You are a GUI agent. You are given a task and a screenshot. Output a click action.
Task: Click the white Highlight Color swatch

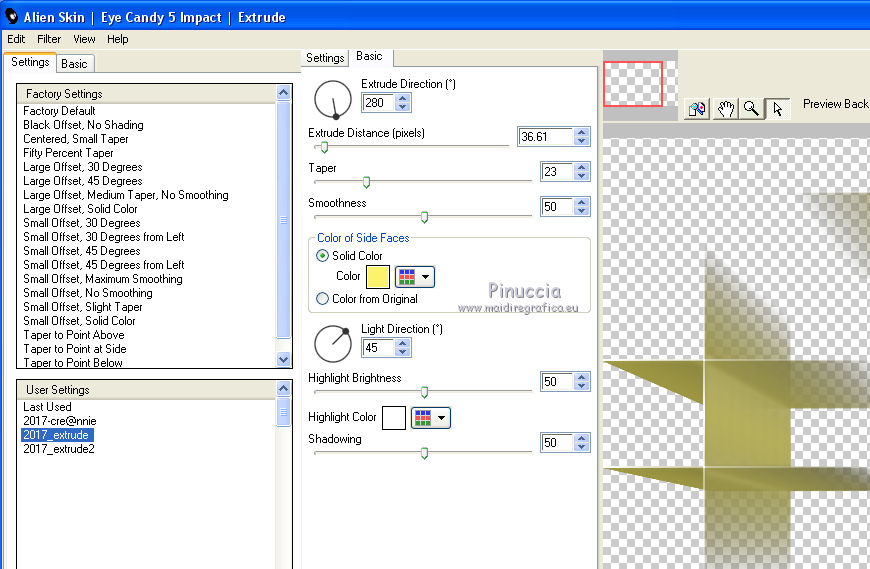pos(394,418)
